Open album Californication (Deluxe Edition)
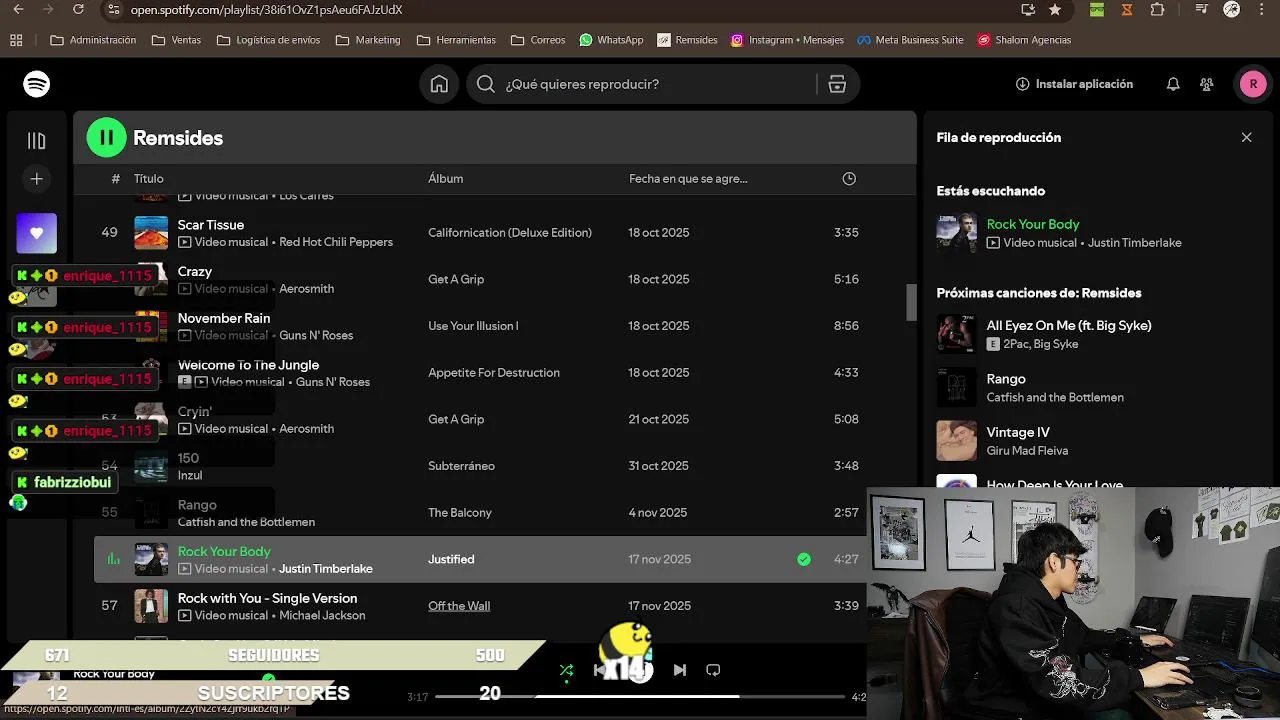Screen dimensions: 1280x720 (x=510, y=233)
